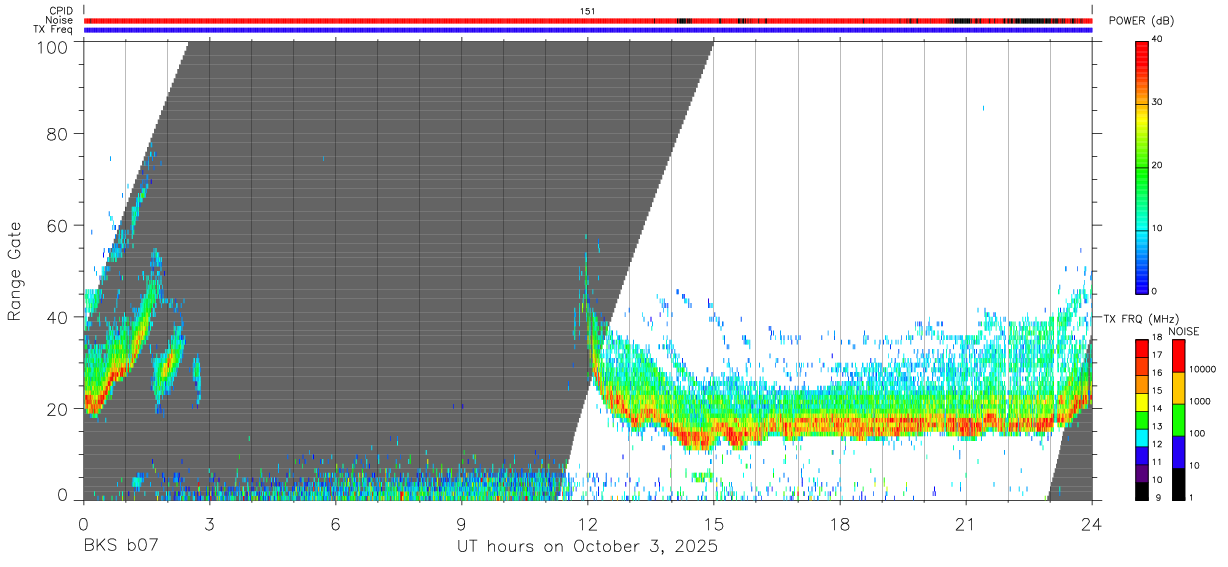1228x567 pixels.
Task: Click the 12 tick on the UT hours axis
Action: tap(588, 523)
